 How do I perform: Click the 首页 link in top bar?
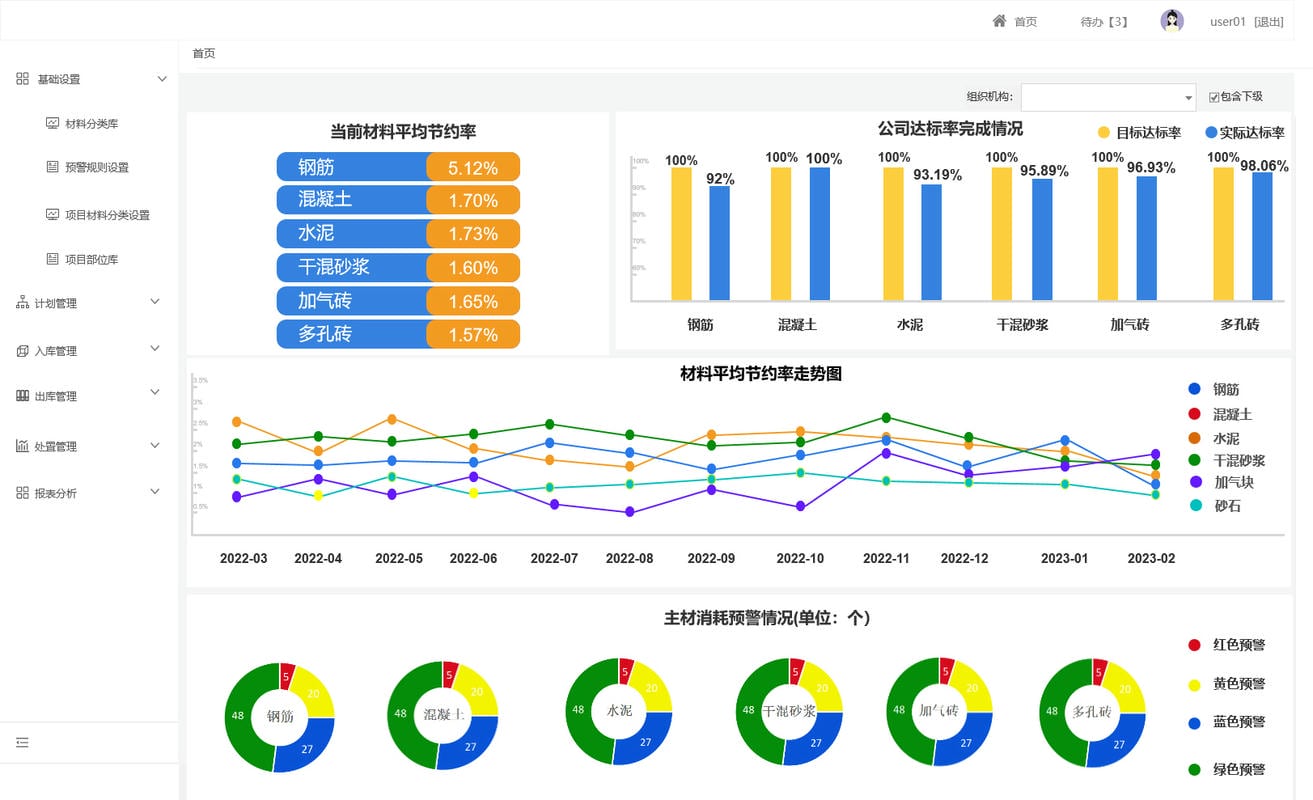pos(1026,22)
